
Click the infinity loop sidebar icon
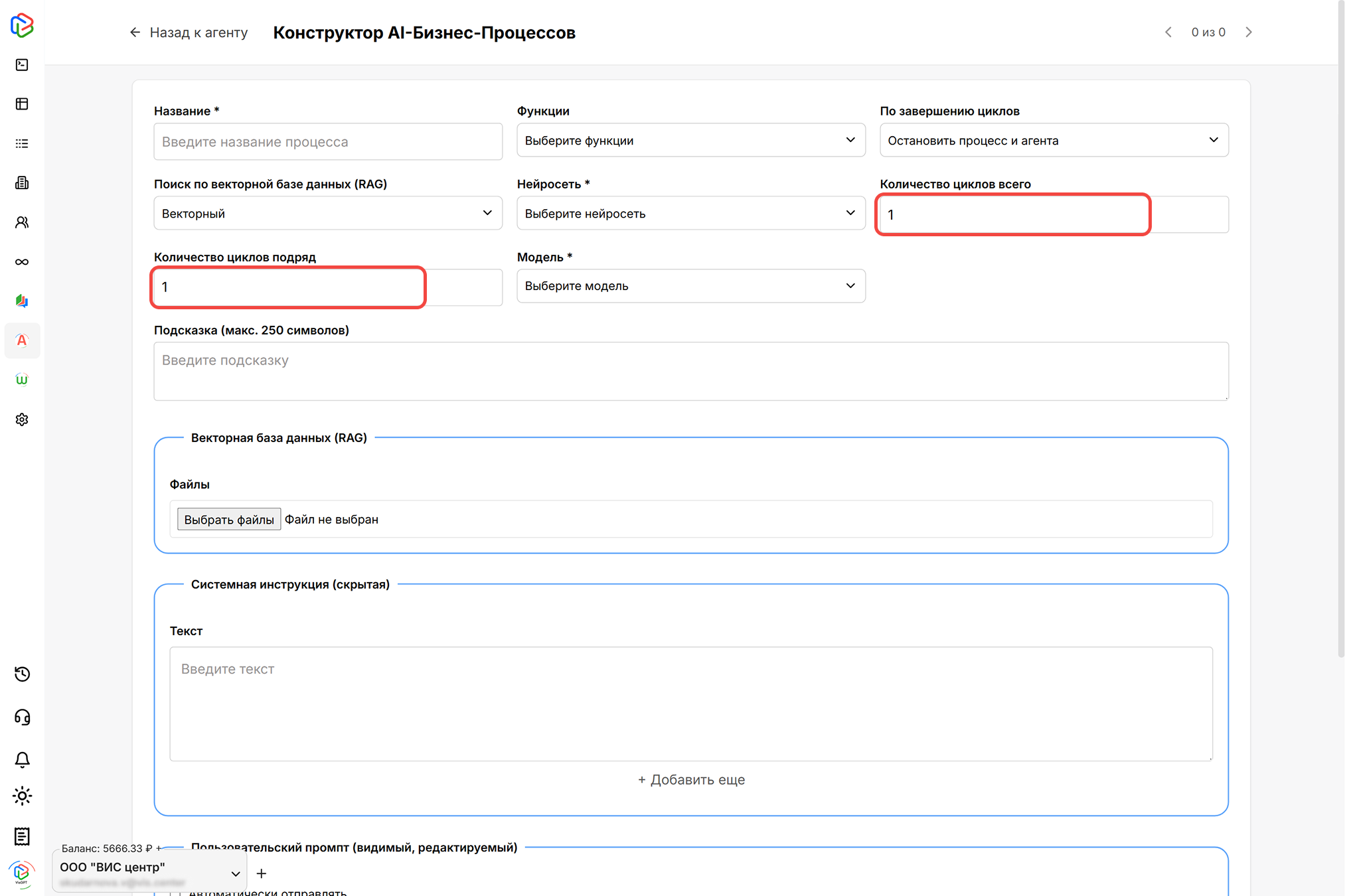[22, 261]
